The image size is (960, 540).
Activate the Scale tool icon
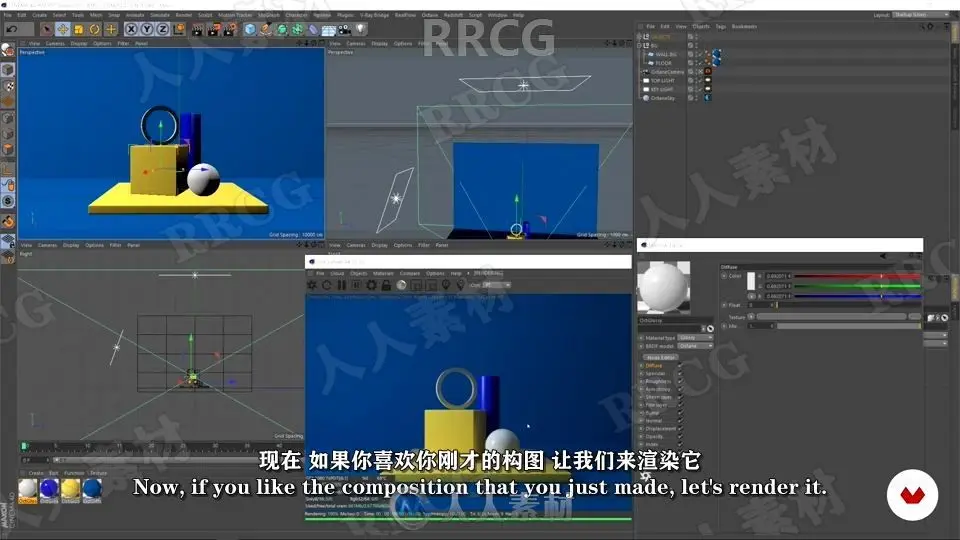[x=78, y=29]
